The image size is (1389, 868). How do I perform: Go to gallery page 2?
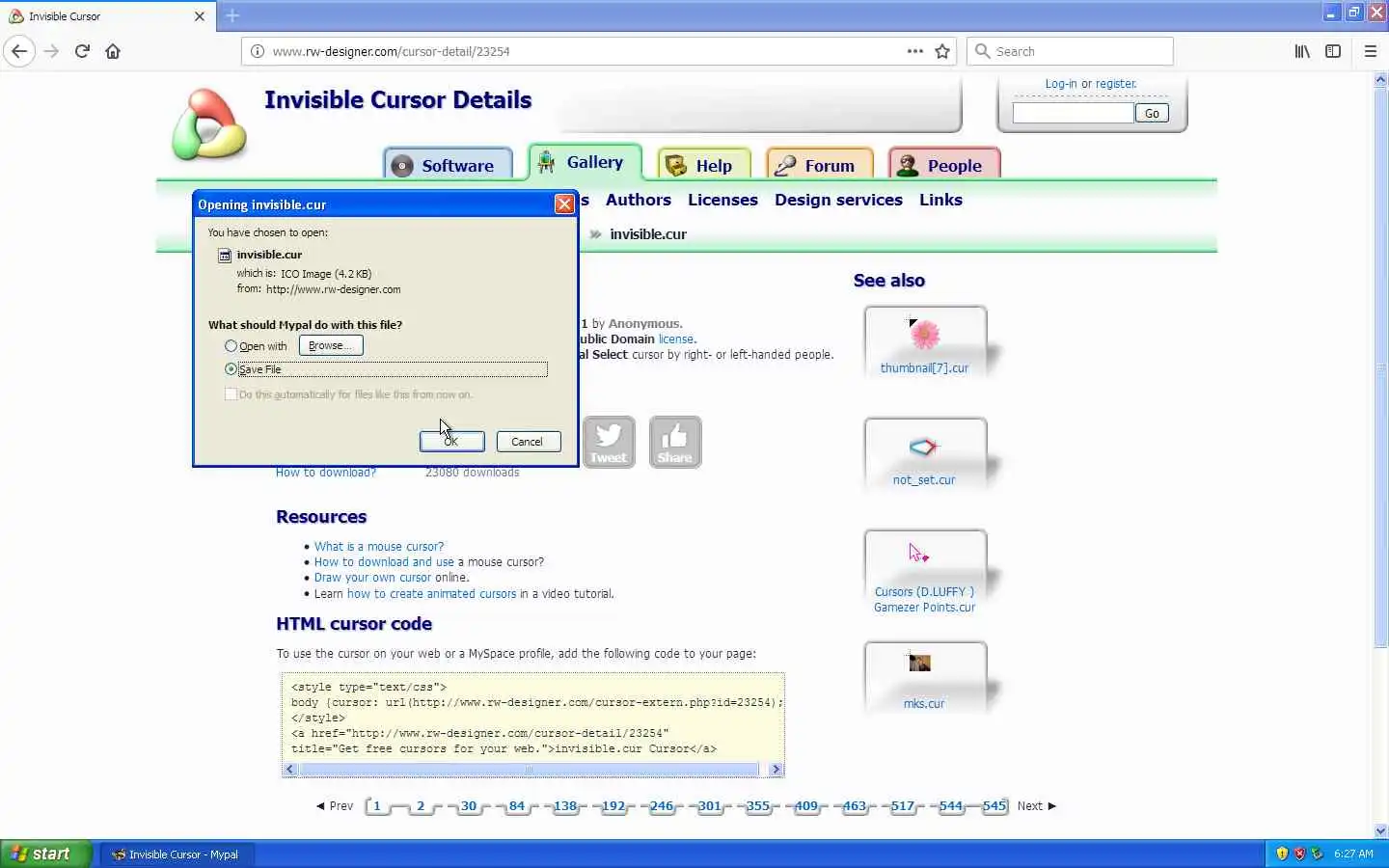click(x=421, y=806)
